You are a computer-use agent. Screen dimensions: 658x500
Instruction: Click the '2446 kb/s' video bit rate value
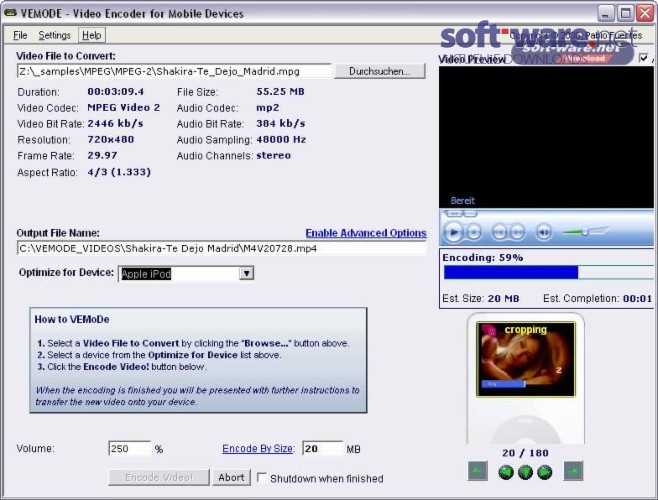pos(115,123)
